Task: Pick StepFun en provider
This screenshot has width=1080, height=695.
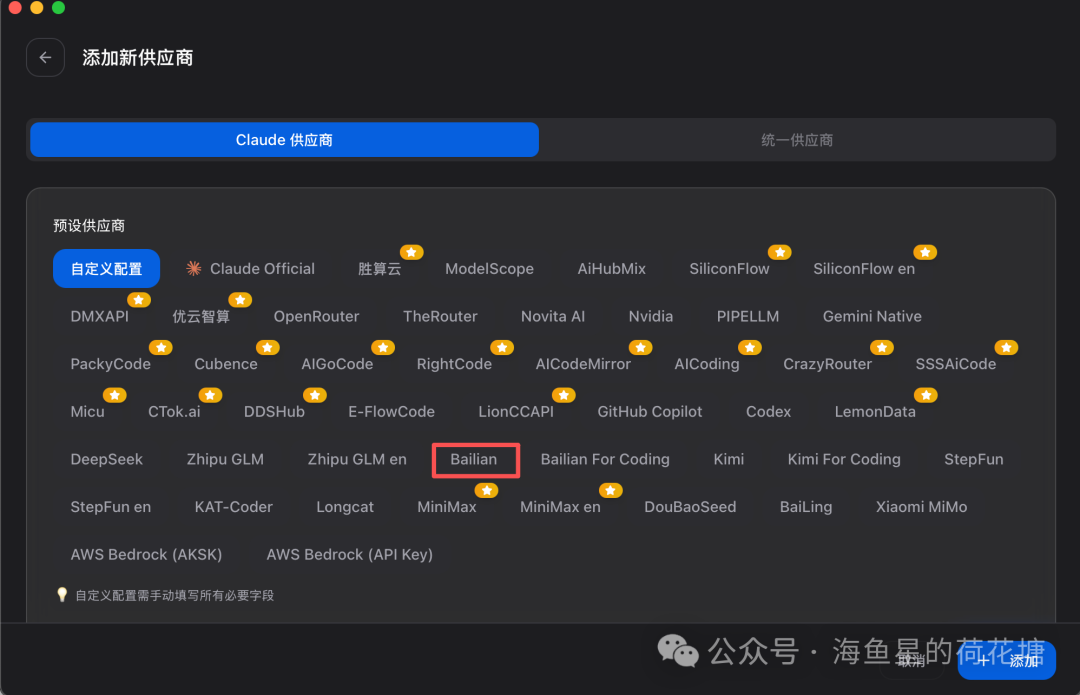Action: (111, 506)
